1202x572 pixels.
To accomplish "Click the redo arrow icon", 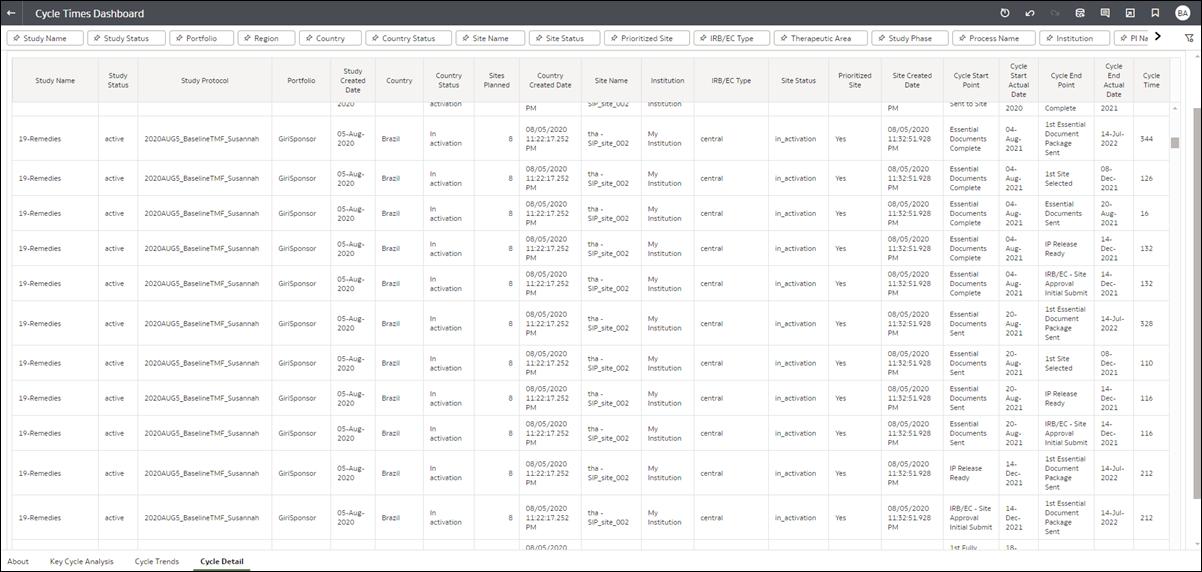I will [1055, 14].
